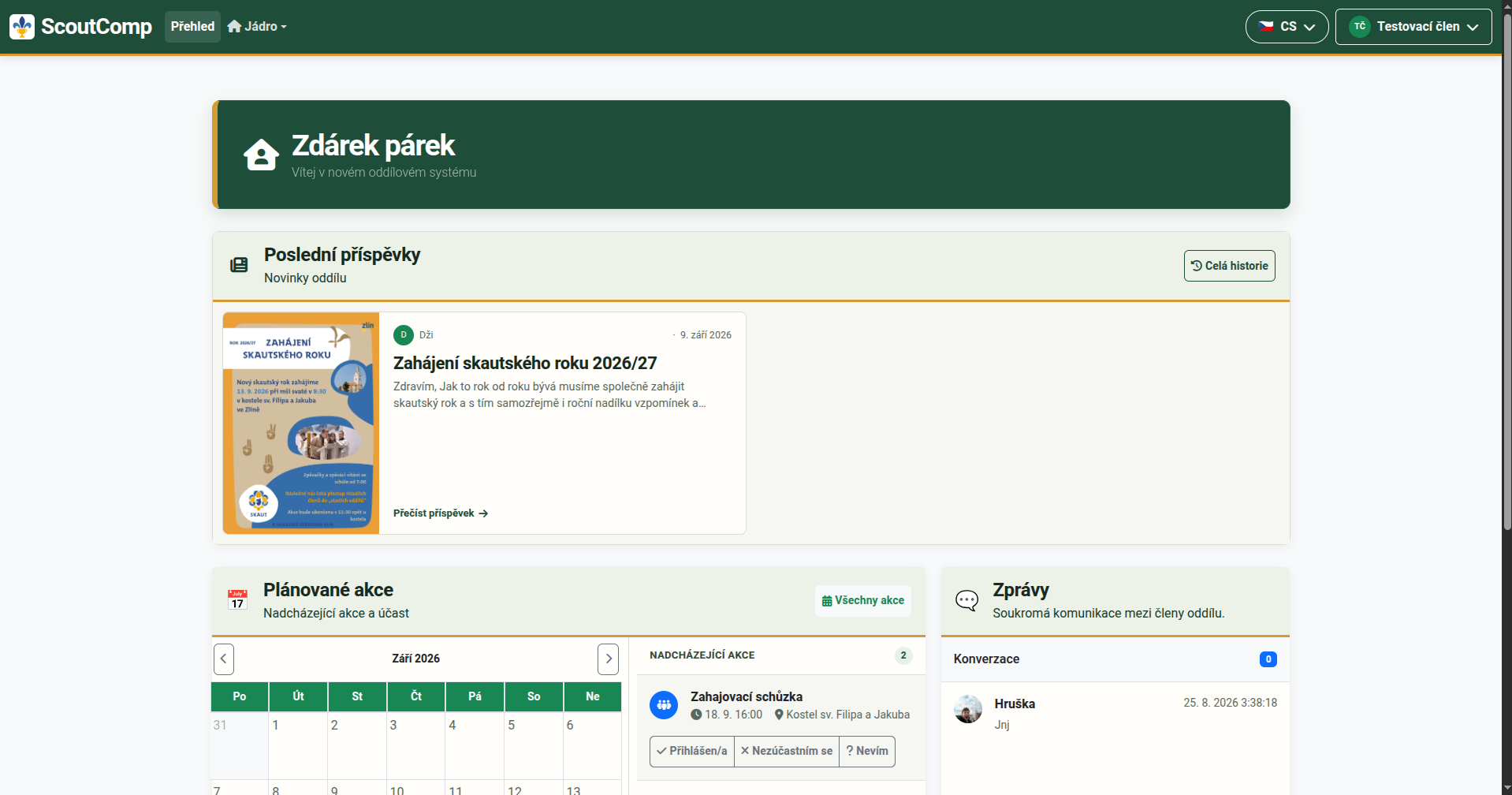Image resolution: width=1512 pixels, height=795 pixels.
Task: Click the Kostel sv. Filipa a Jakuba location
Action: [842, 715]
